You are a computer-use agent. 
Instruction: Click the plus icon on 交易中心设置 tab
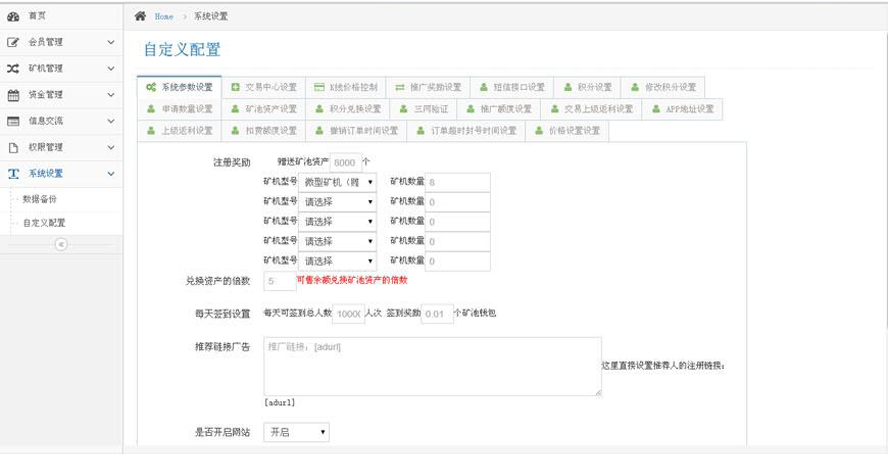[x=235, y=87]
